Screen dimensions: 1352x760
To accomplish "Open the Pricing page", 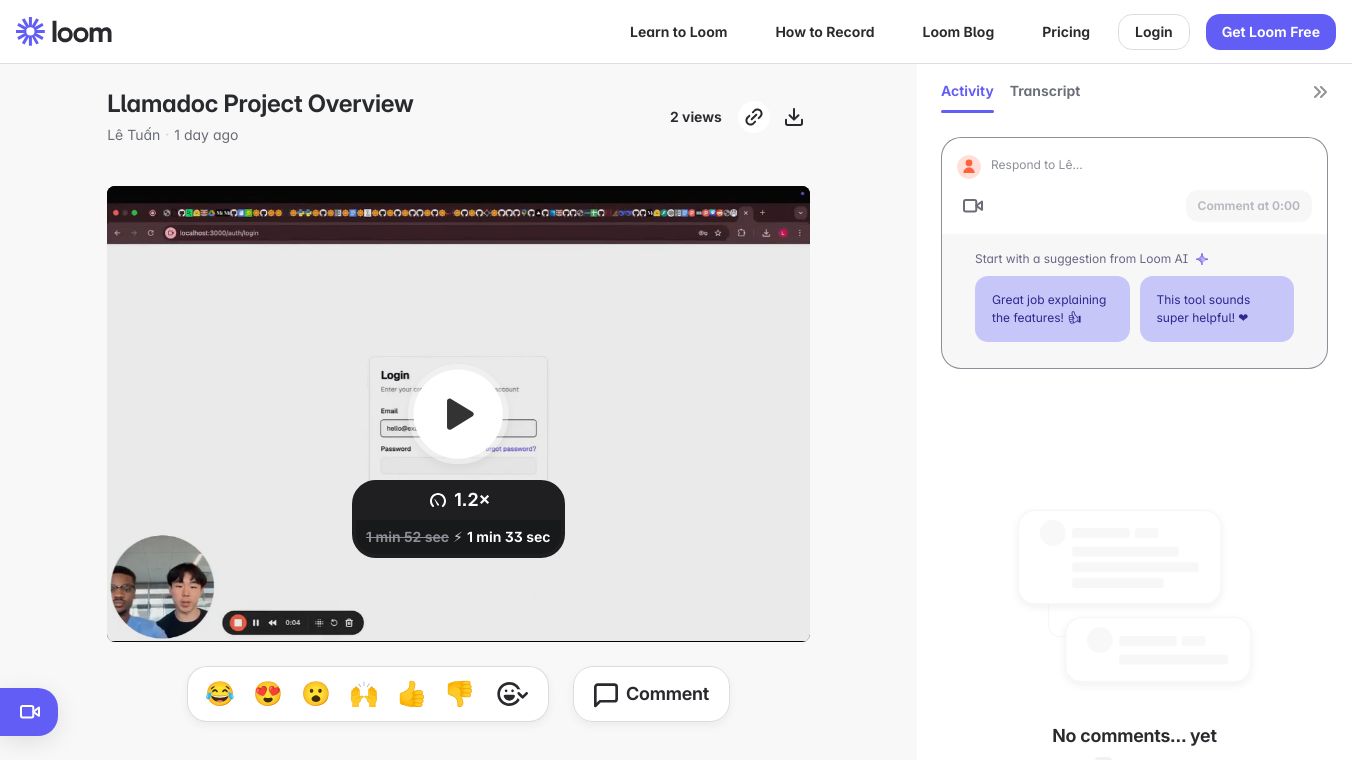I will coord(1066,32).
